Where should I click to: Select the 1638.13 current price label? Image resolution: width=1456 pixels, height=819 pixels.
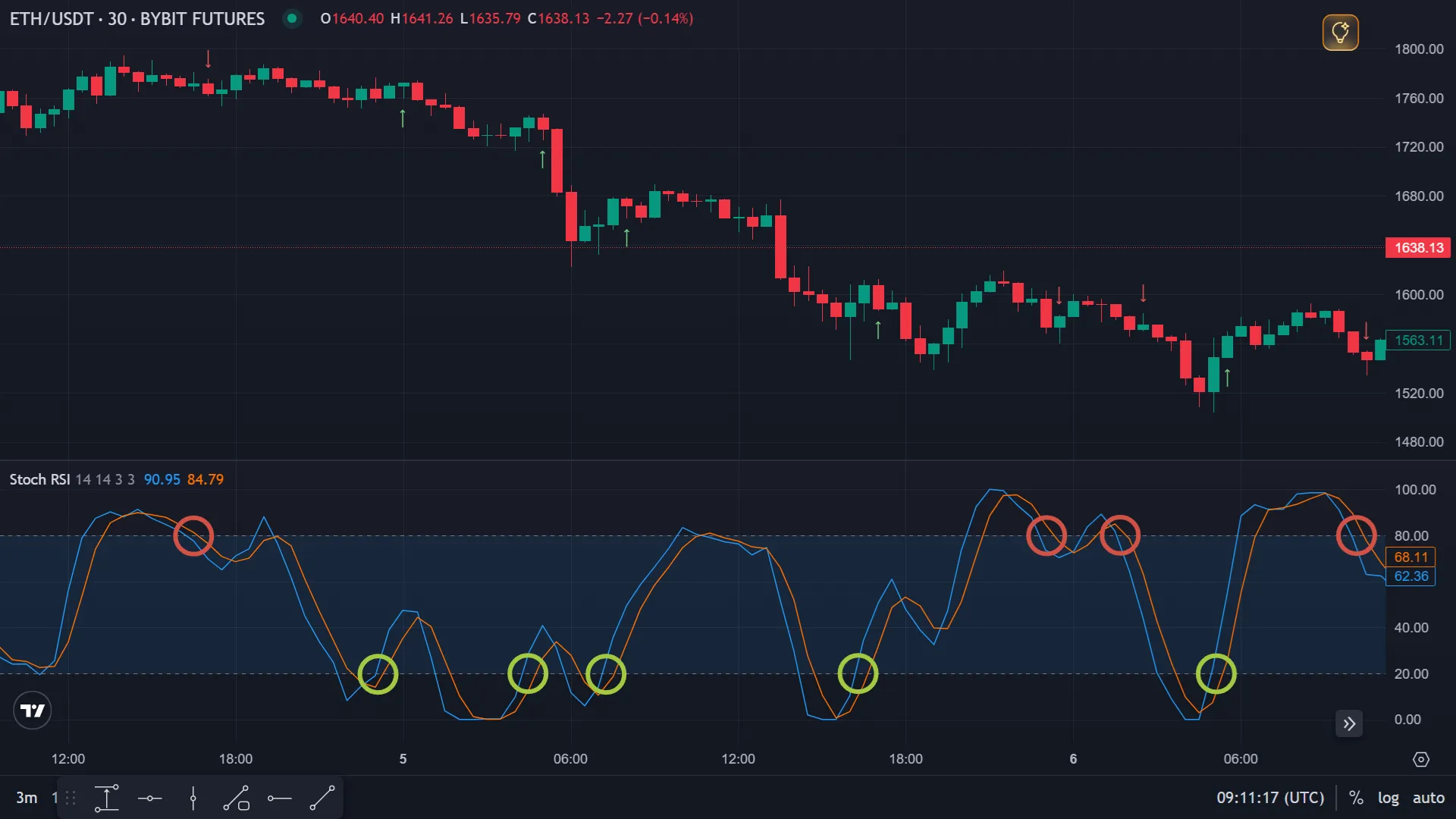(x=1418, y=248)
